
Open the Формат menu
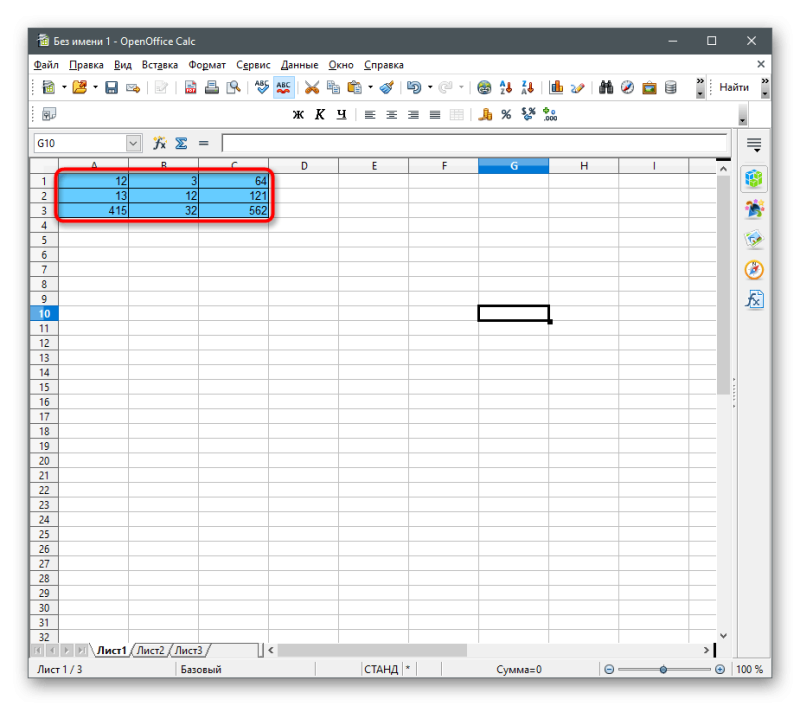(207, 65)
